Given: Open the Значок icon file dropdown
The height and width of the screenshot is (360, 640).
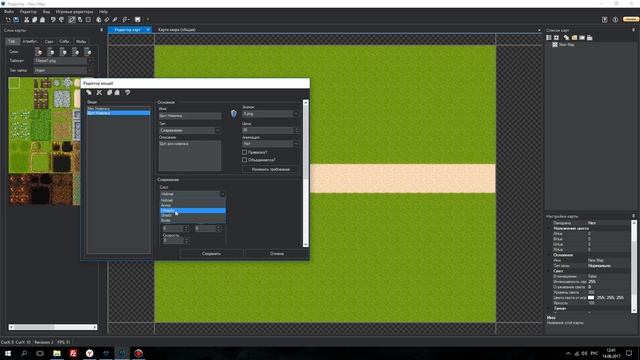Looking at the screenshot, I should [x=270, y=114].
